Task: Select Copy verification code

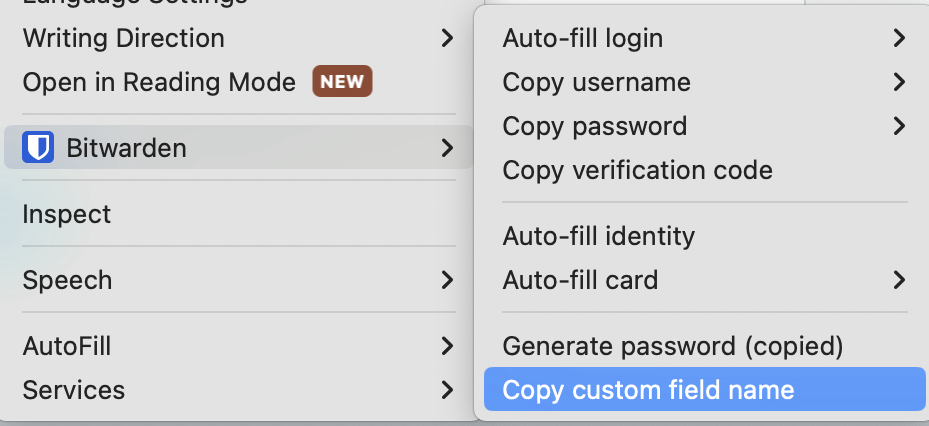Action: (x=637, y=170)
